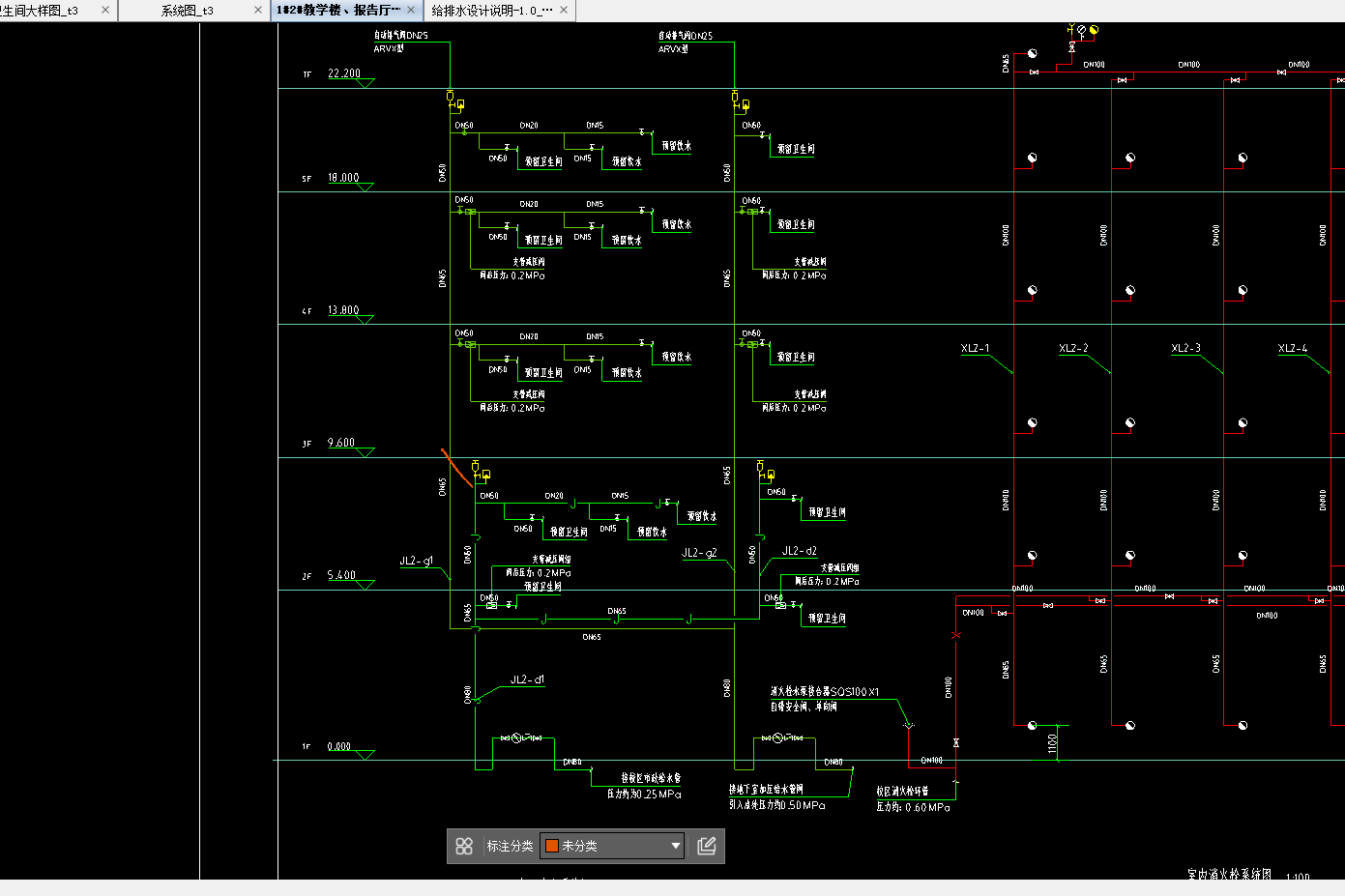The height and width of the screenshot is (896, 1345).
Task: Click the 0.25MPa pressure note
Action: (644, 794)
